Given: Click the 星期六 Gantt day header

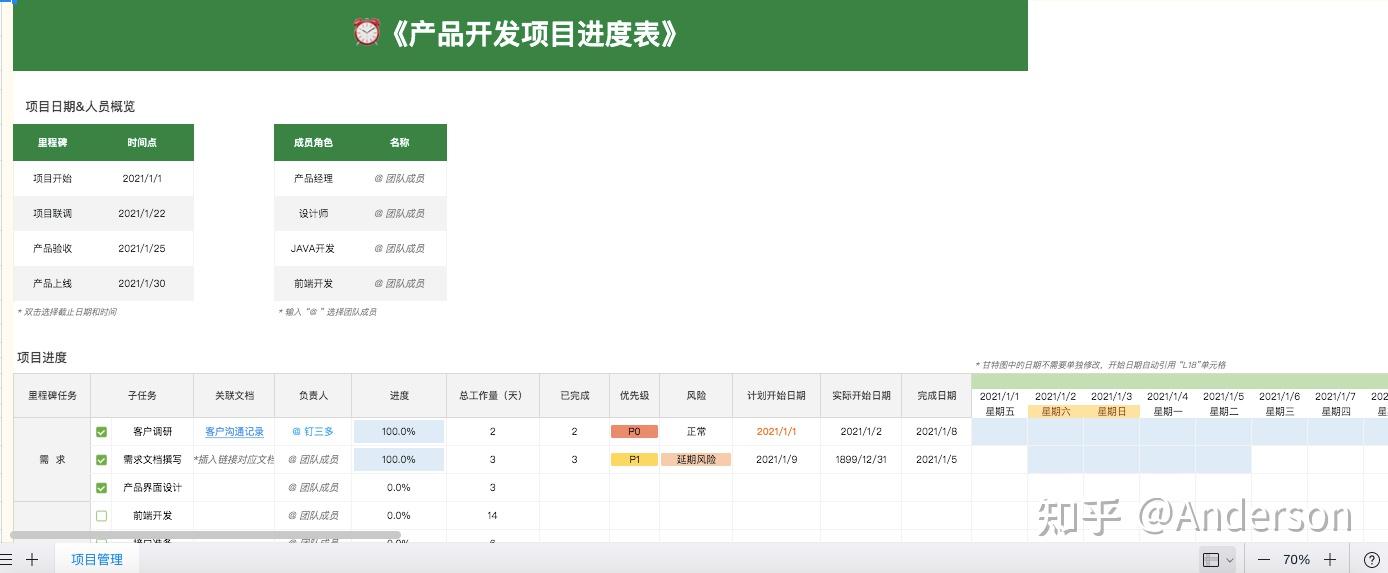Looking at the screenshot, I should tap(1056, 411).
